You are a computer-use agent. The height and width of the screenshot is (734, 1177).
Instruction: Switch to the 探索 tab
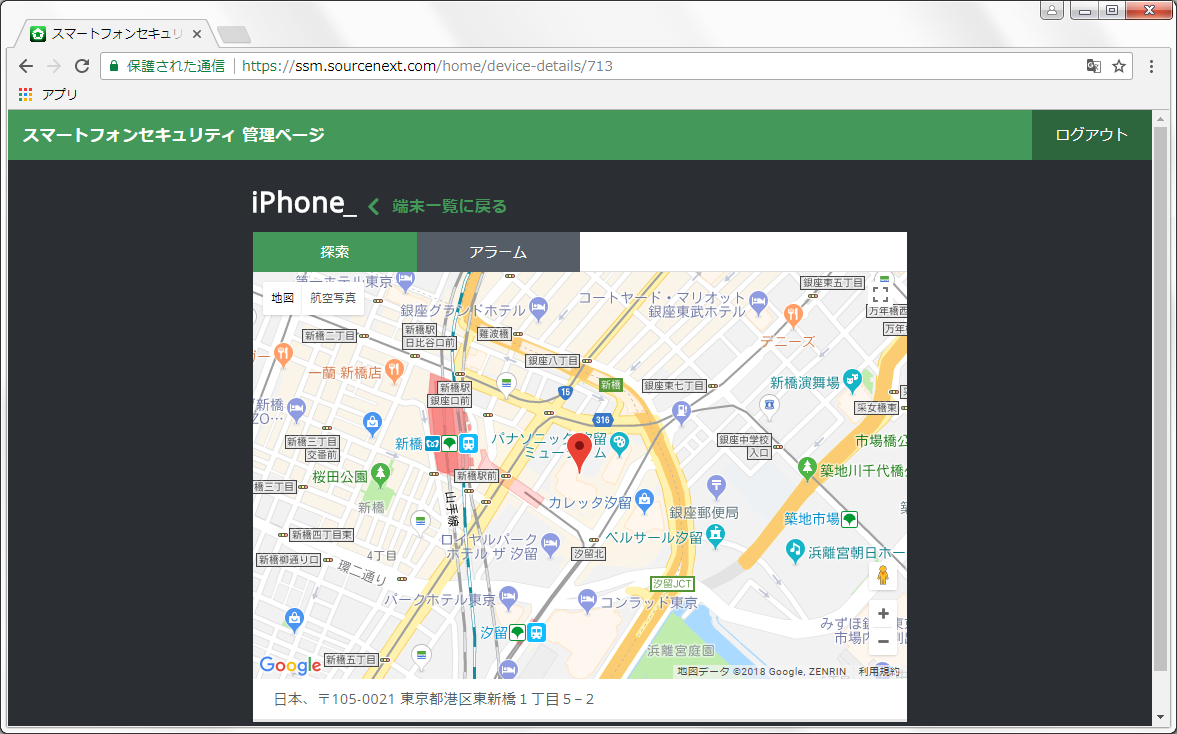pos(335,252)
